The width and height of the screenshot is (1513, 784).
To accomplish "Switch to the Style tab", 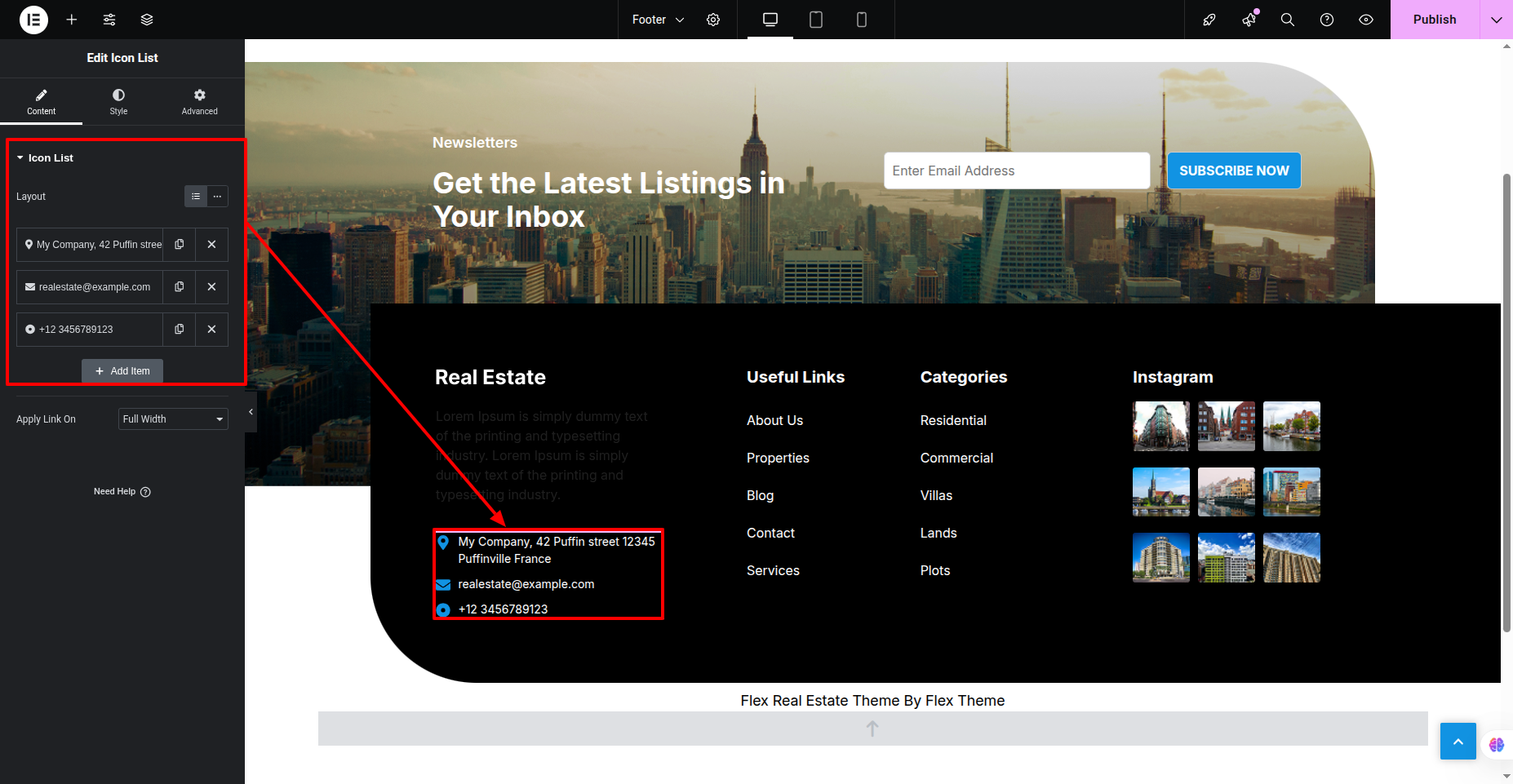I will [118, 101].
